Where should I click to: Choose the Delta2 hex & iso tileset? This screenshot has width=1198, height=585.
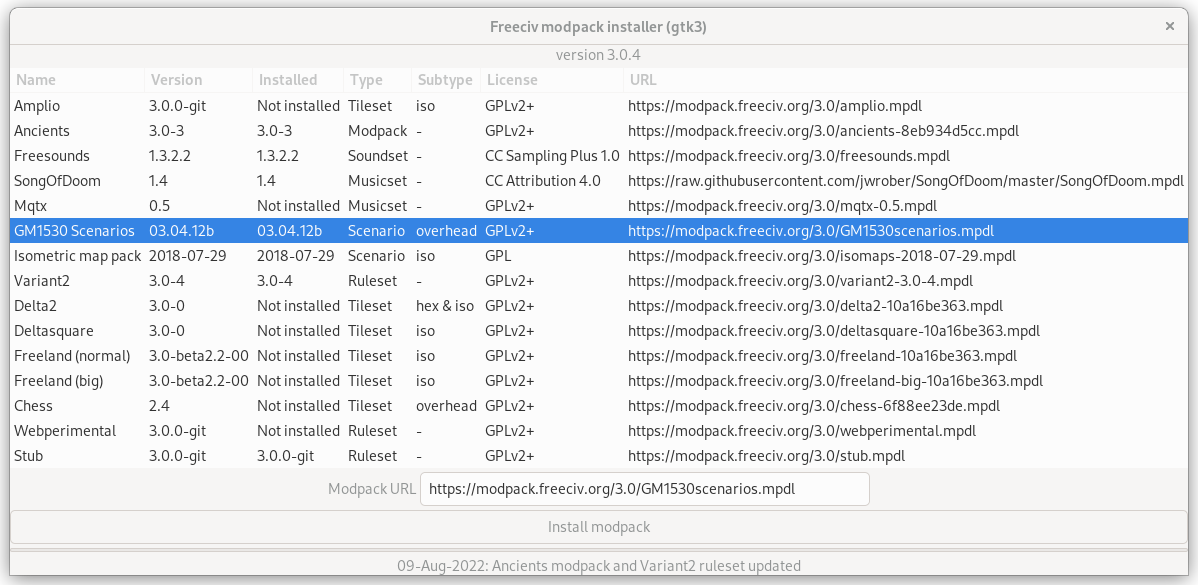(x=35, y=306)
